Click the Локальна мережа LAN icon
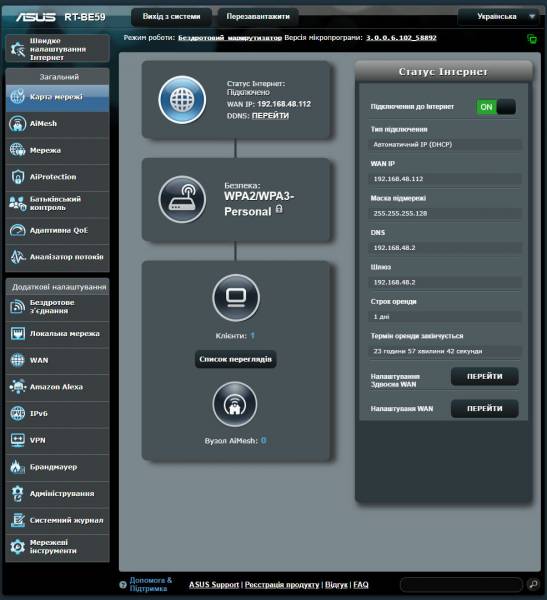547x600 pixels. (x=18, y=334)
